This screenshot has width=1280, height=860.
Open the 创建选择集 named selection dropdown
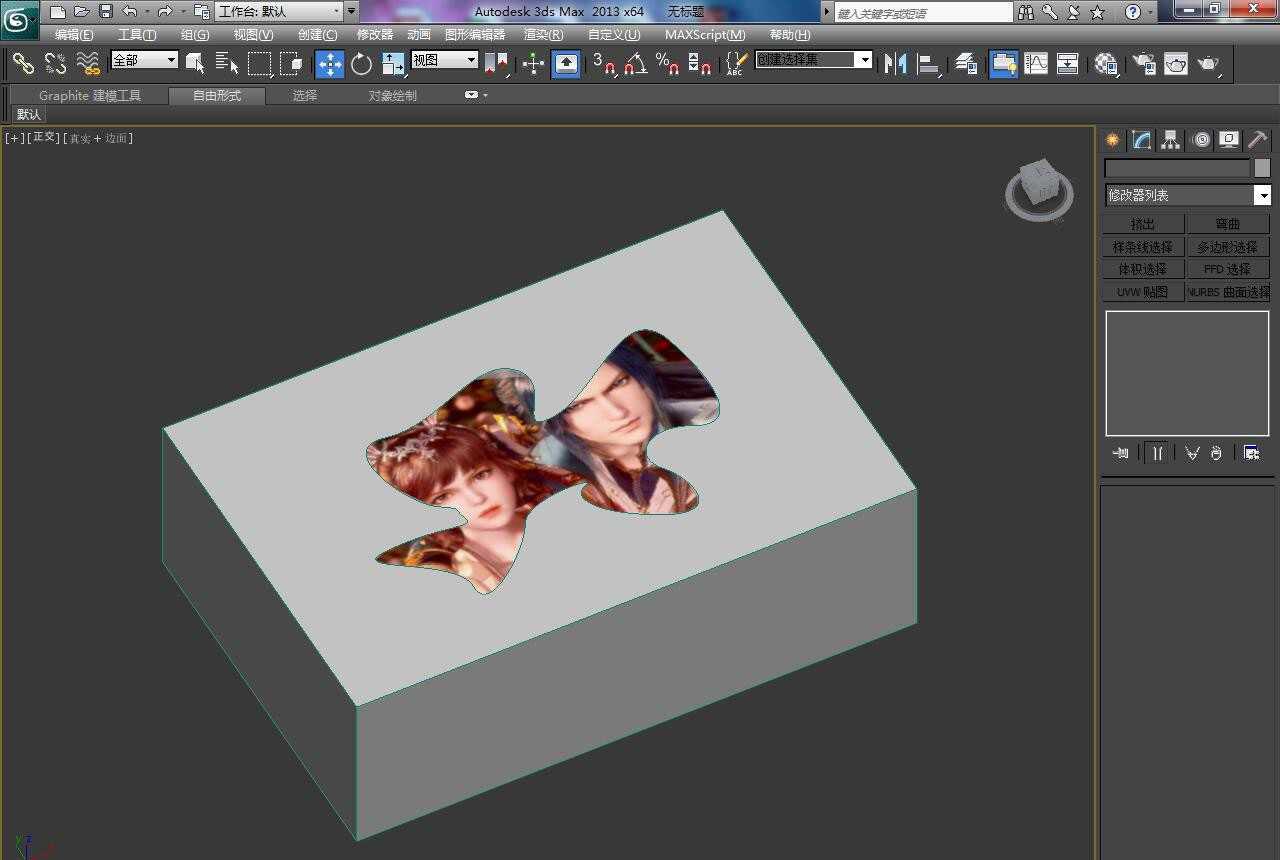coord(864,60)
